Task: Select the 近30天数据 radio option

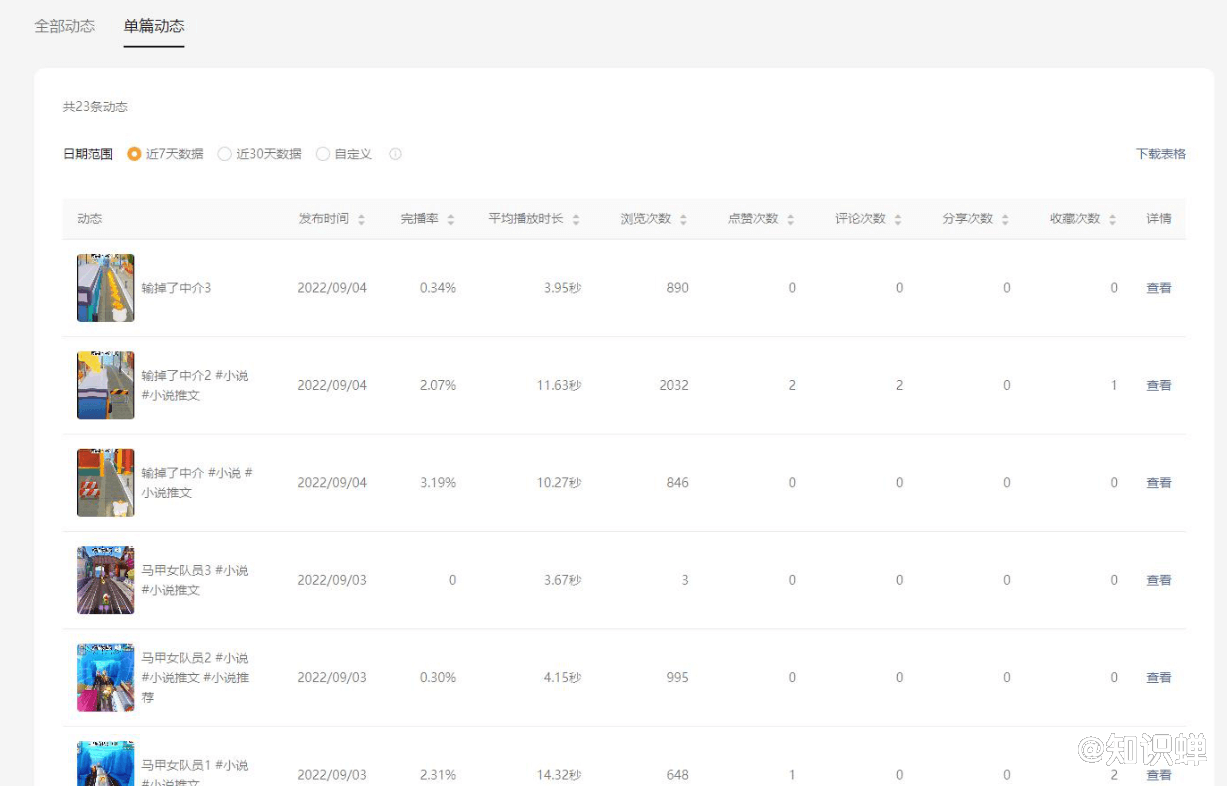Action: point(224,154)
